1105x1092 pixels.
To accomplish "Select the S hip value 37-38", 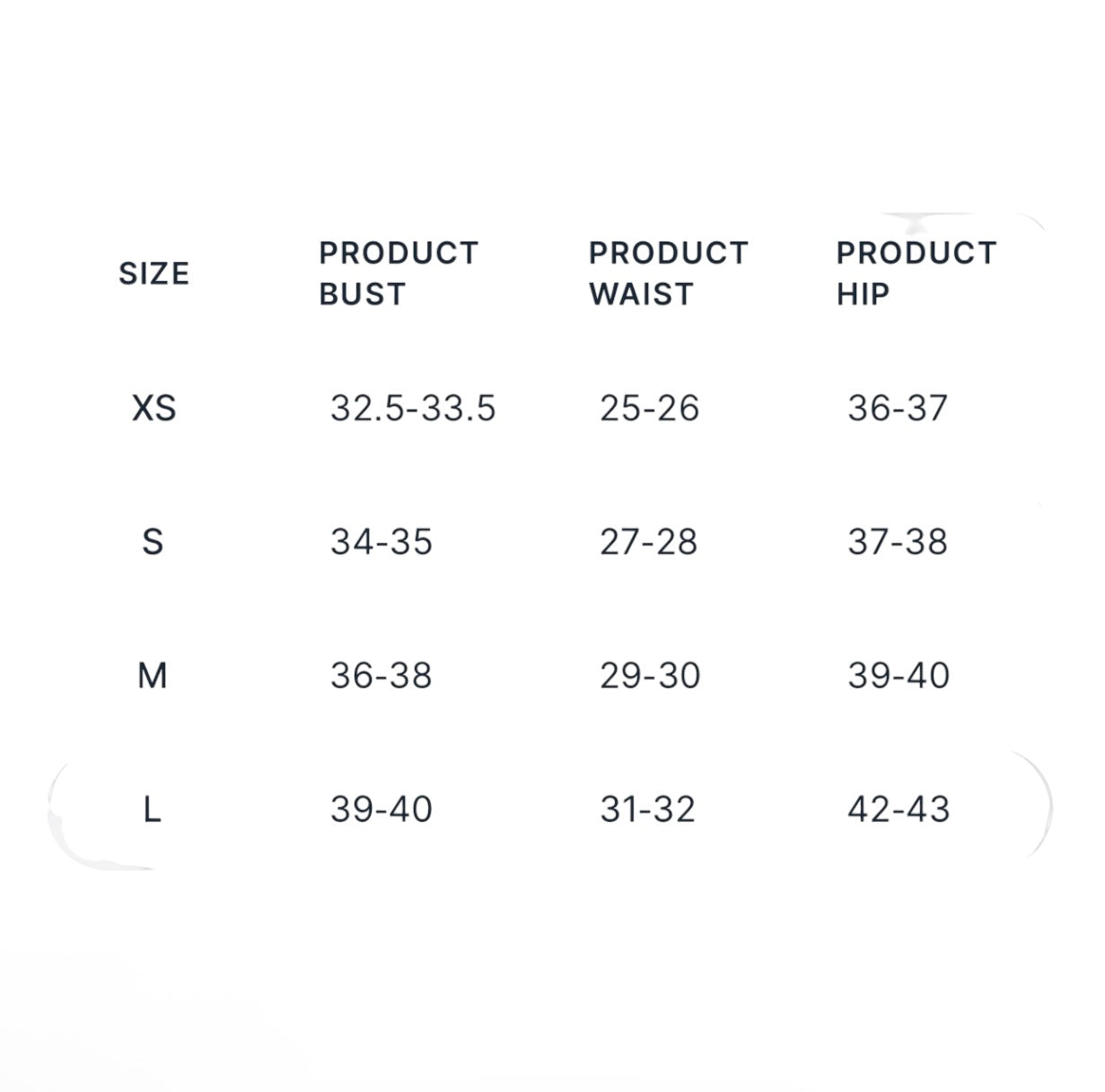I will pyautogui.click(x=898, y=542).
